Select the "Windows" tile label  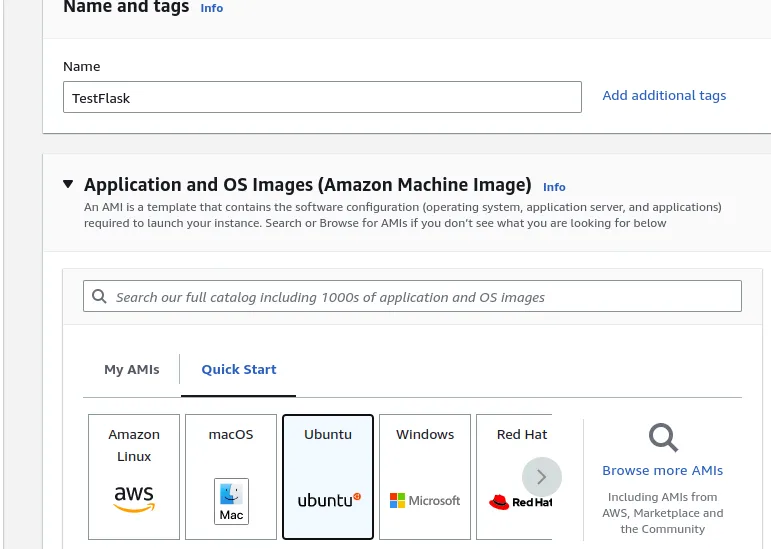[x=425, y=434]
